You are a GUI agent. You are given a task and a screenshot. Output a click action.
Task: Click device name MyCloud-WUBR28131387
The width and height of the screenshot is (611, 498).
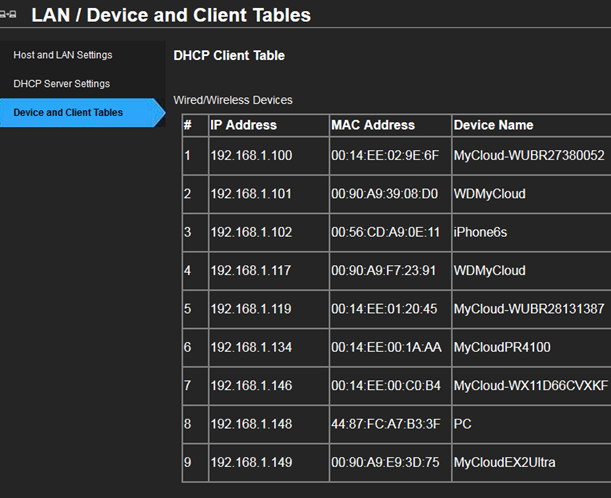tap(529, 309)
